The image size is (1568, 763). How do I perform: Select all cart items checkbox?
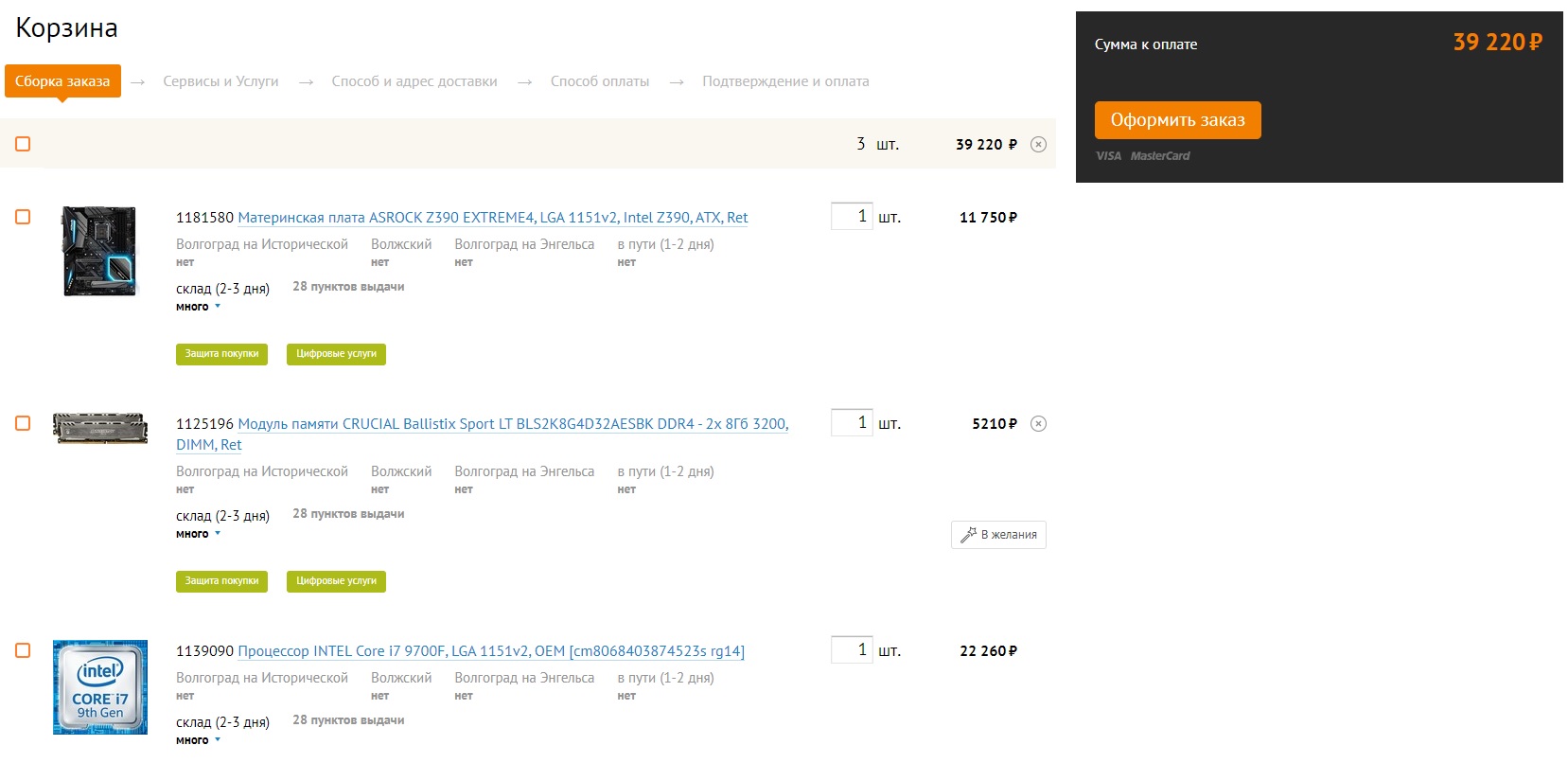point(23,144)
